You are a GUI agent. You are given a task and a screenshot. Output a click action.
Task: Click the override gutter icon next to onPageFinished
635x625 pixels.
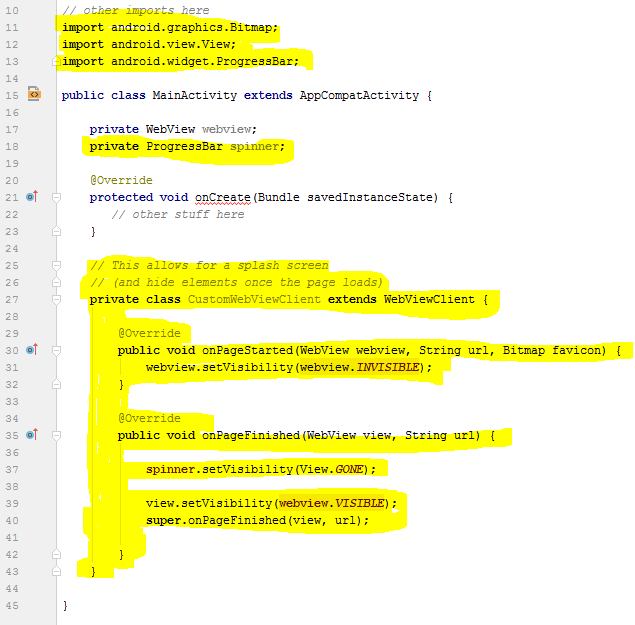(x=32, y=435)
